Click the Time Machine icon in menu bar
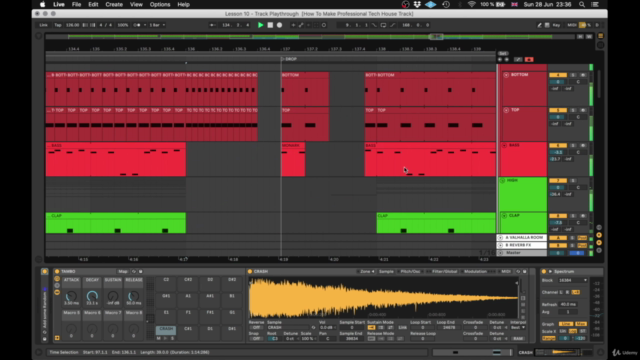Viewport: 640px width, 360px height. pos(446,4)
